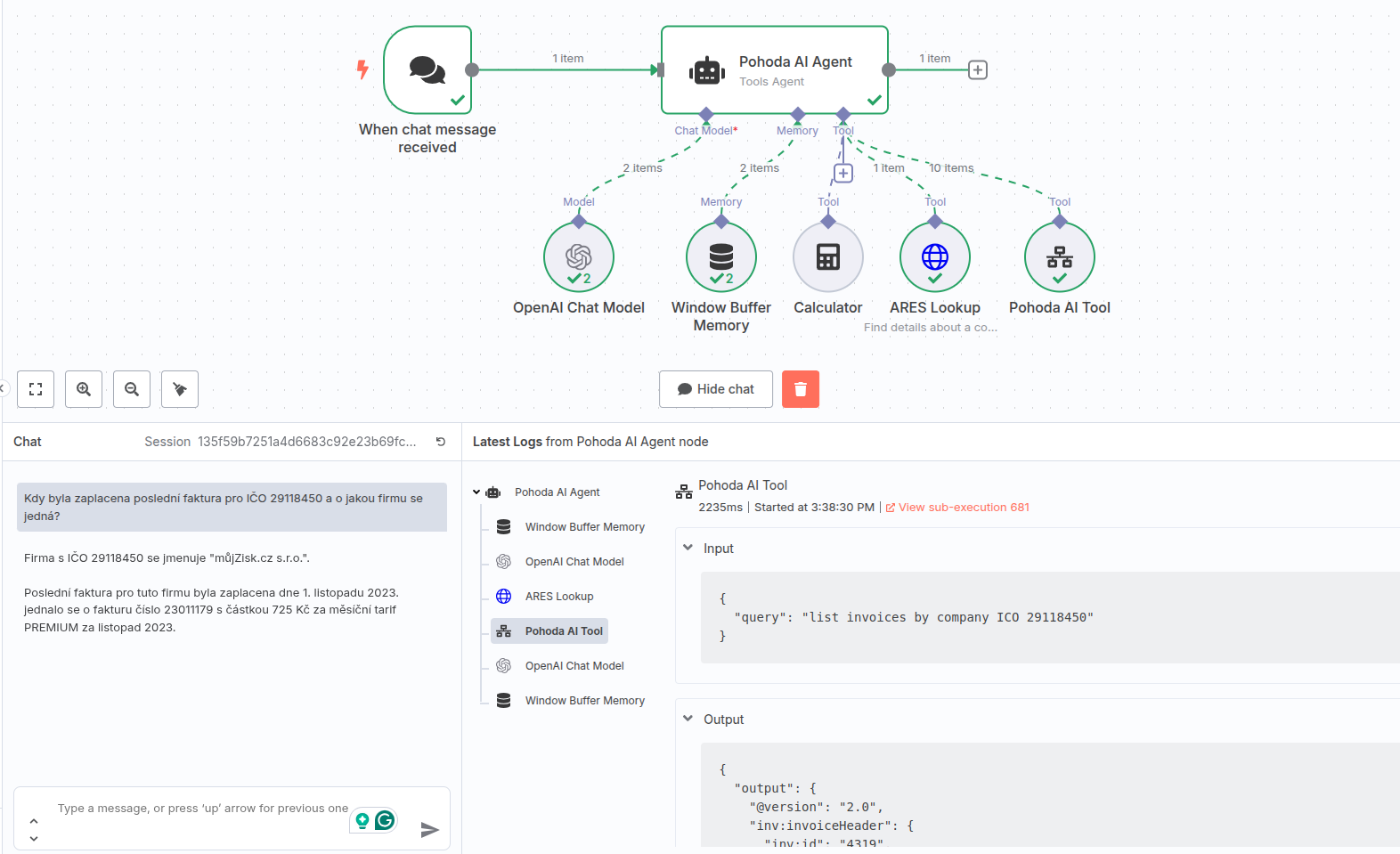The width and height of the screenshot is (1400, 854).
Task: Select Pohoda AI Agent in the logs tree
Action: pyautogui.click(x=557, y=492)
